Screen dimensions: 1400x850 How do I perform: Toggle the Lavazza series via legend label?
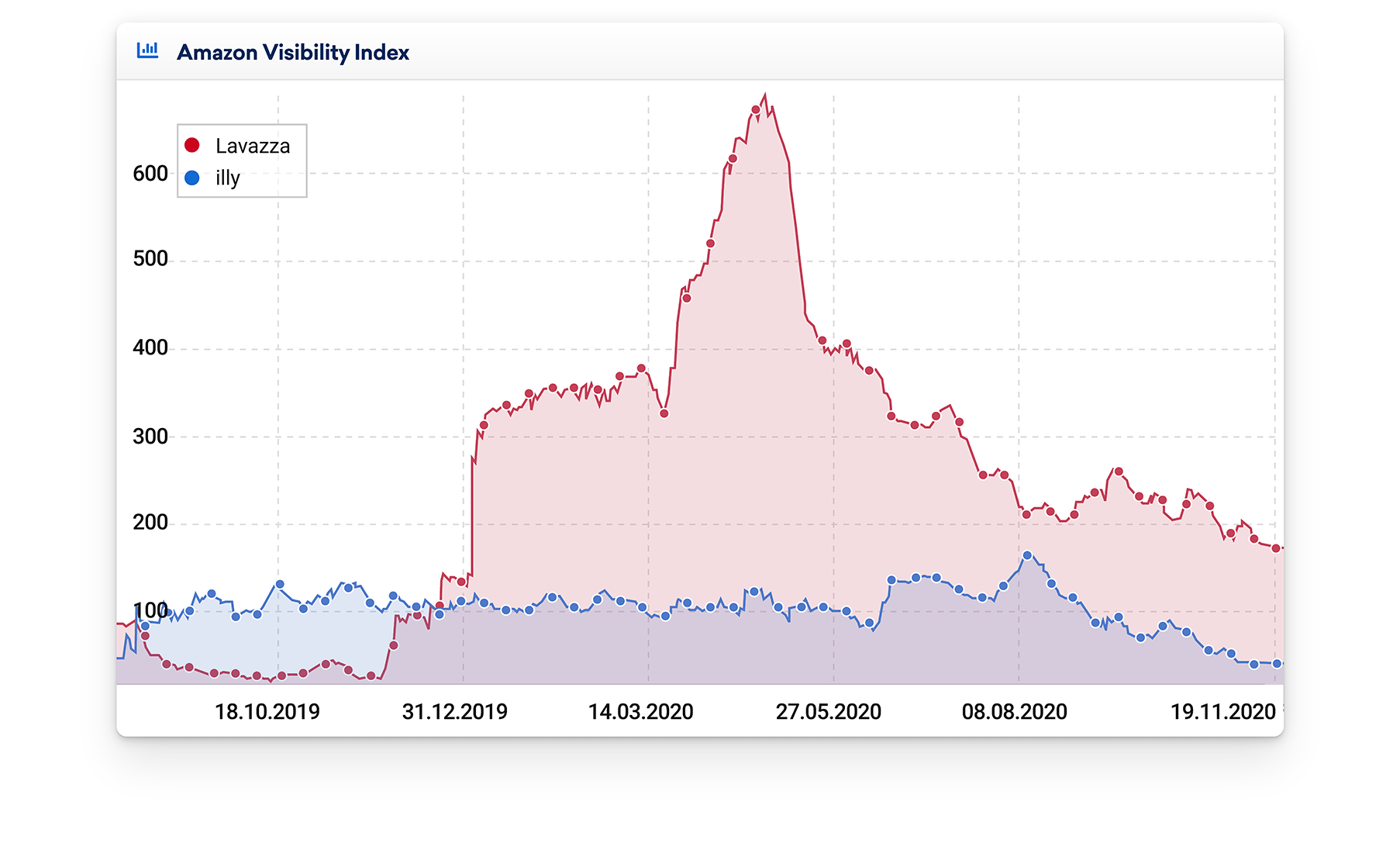[252, 146]
